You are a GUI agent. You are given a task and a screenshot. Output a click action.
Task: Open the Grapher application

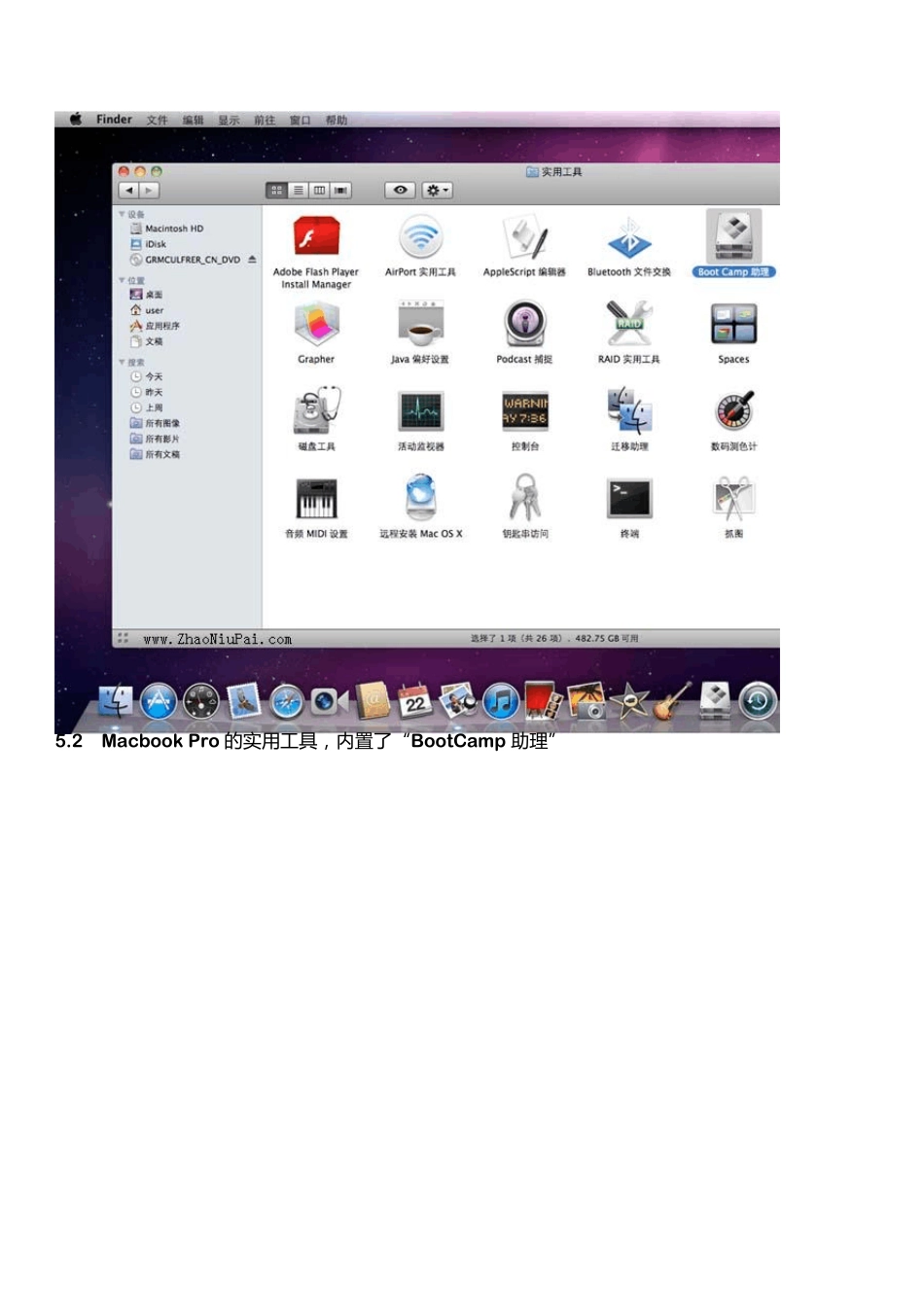click(x=316, y=326)
